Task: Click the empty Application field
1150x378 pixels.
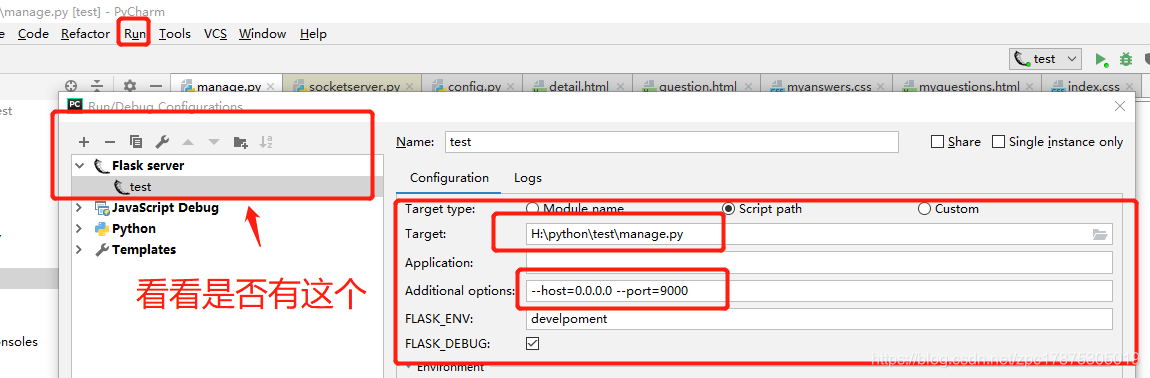Action: [x=819, y=263]
